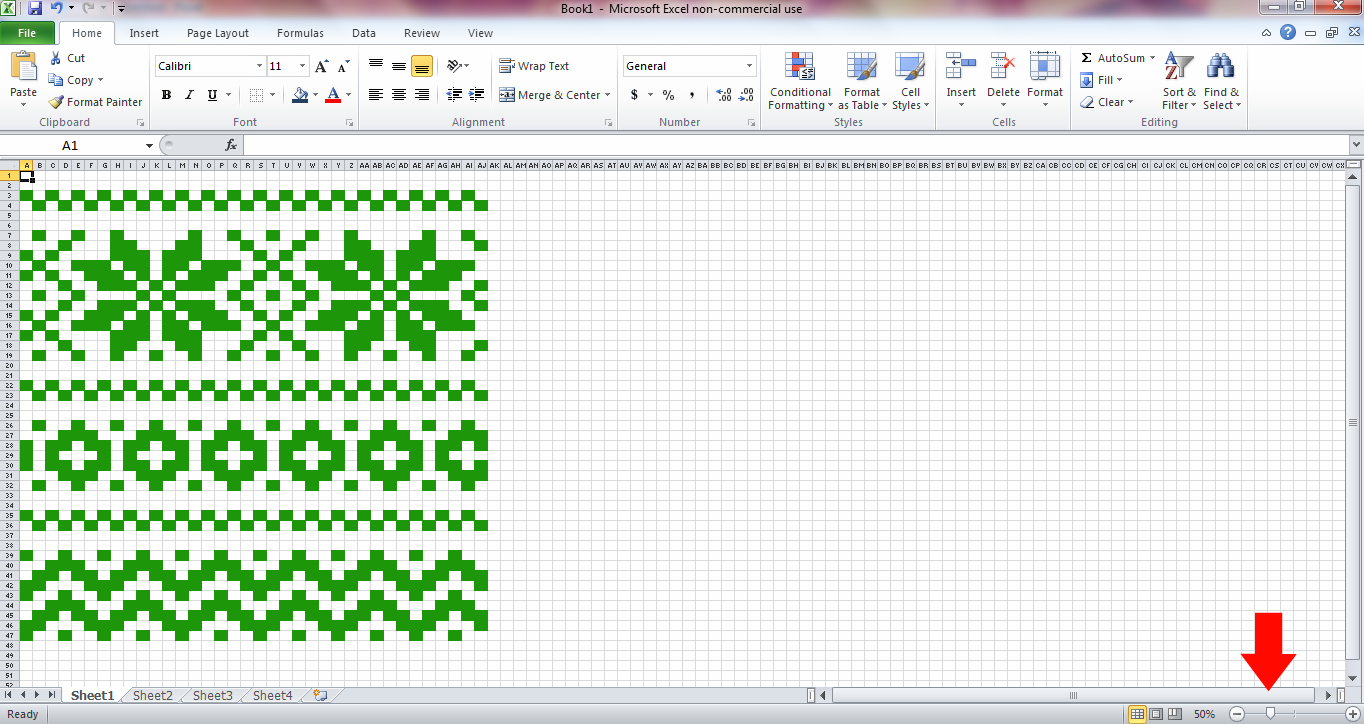1364x724 pixels.
Task: Click the Insert Worksheet button after Sheet4
Action: click(x=318, y=695)
